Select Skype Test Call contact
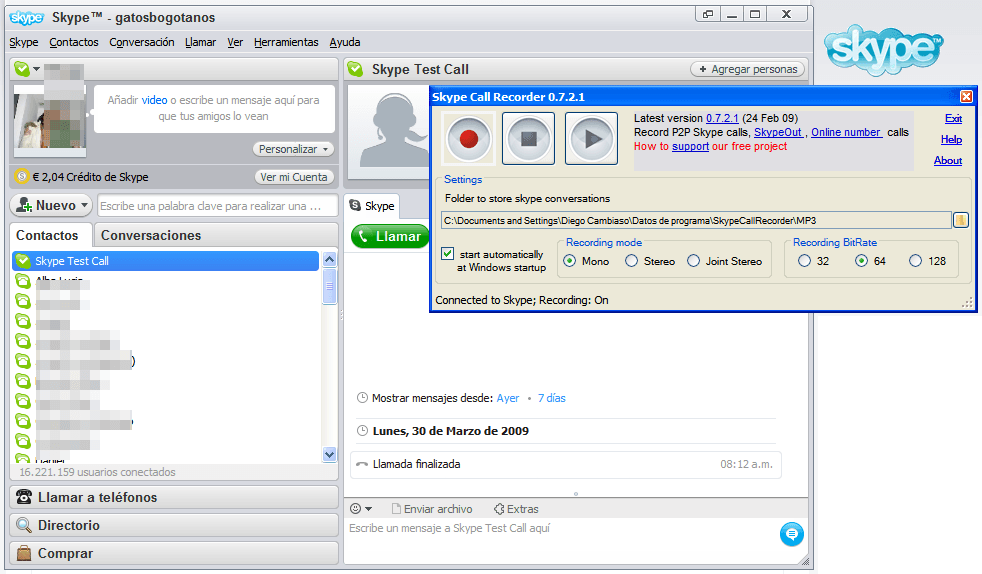 pos(165,261)
